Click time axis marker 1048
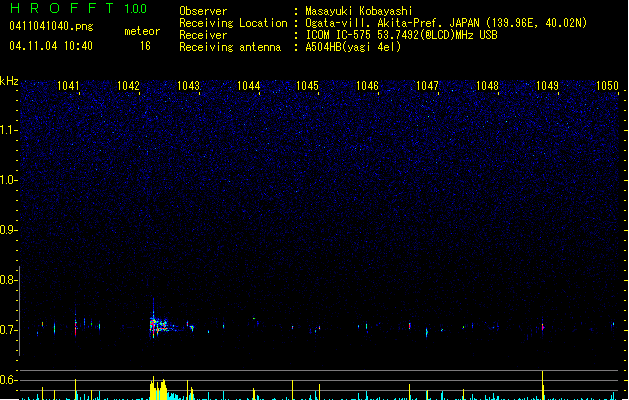The width and height of the screenshot is (629, 400). tap(487, 86)
